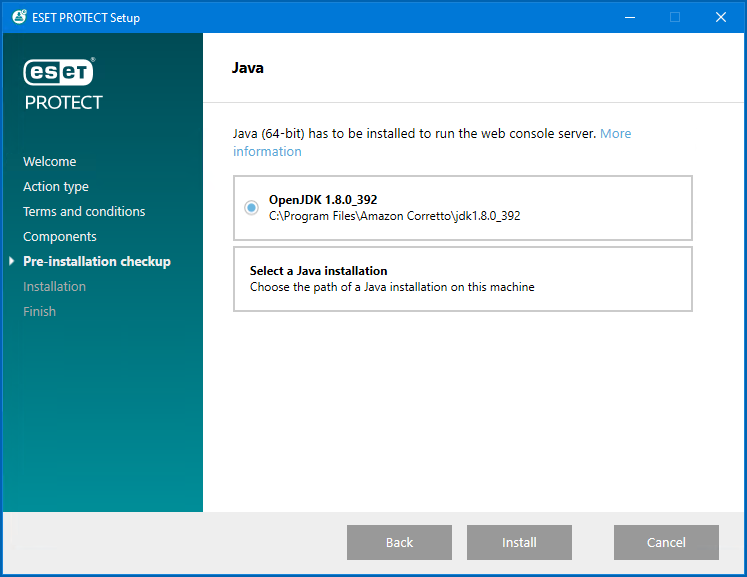
Task: Choose the 'Select a Java installation' option
Action: point(462,279)
